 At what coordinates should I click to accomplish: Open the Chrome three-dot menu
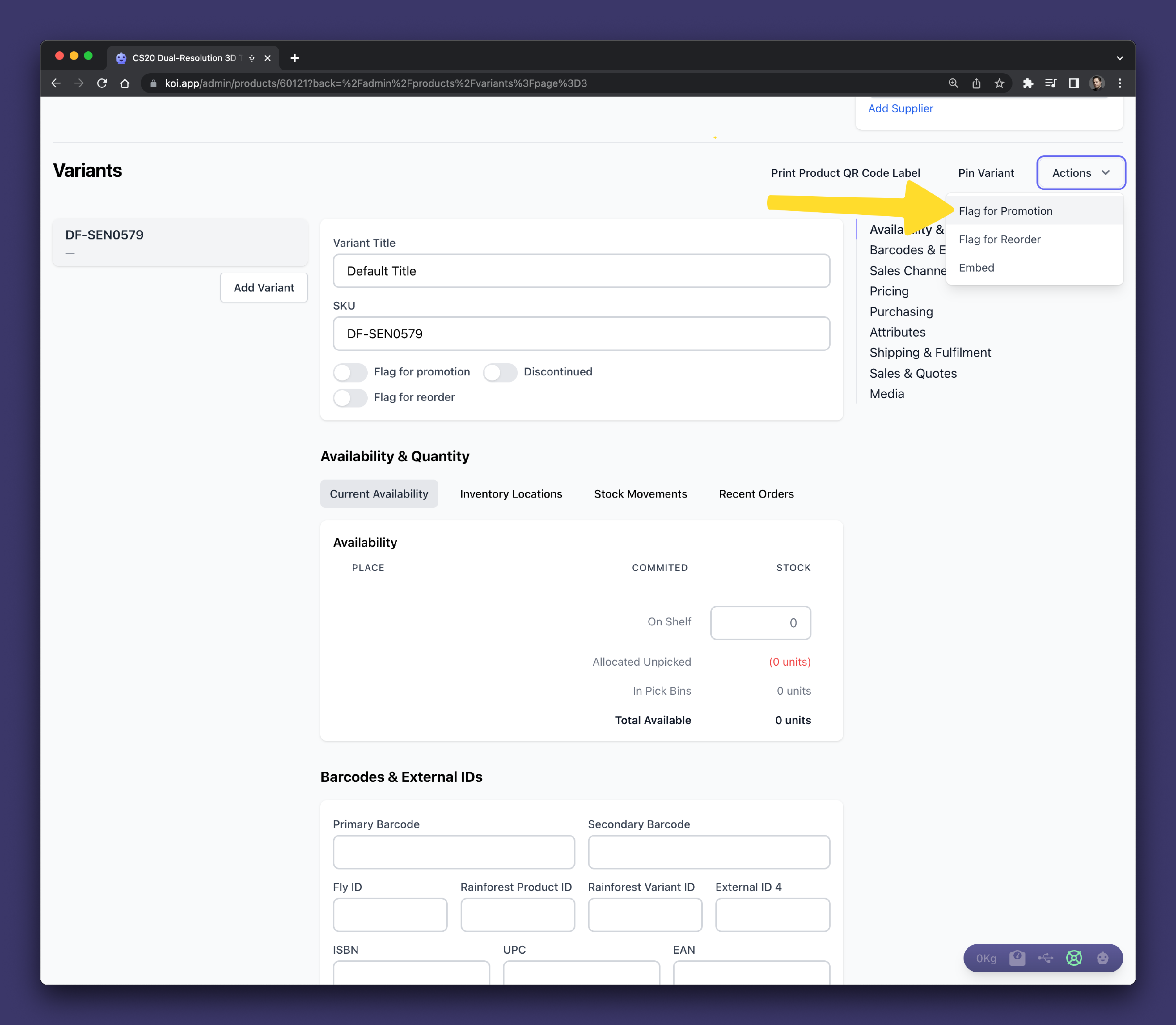coord(1119,83)
